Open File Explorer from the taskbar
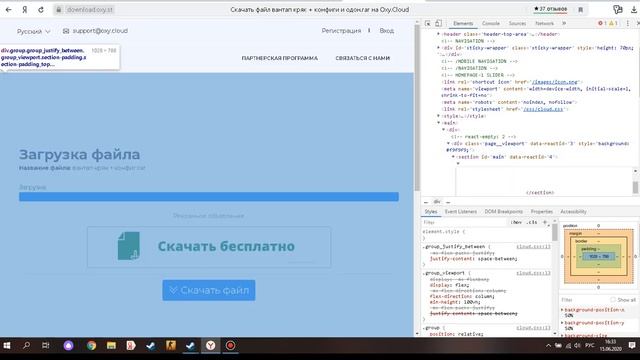640x360 pixels. 111,346
